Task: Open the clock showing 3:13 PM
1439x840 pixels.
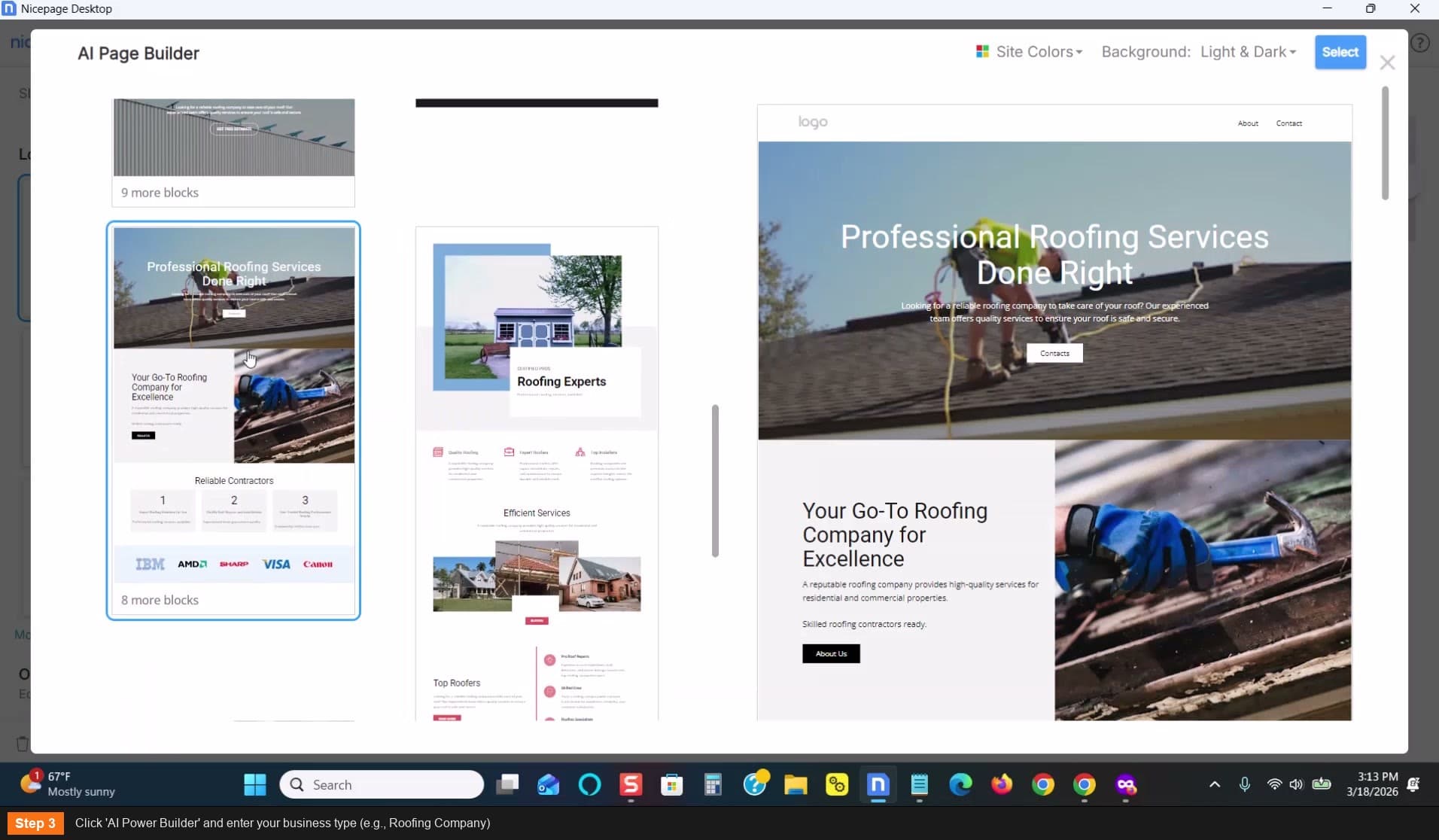Action: coord(1372,784)
